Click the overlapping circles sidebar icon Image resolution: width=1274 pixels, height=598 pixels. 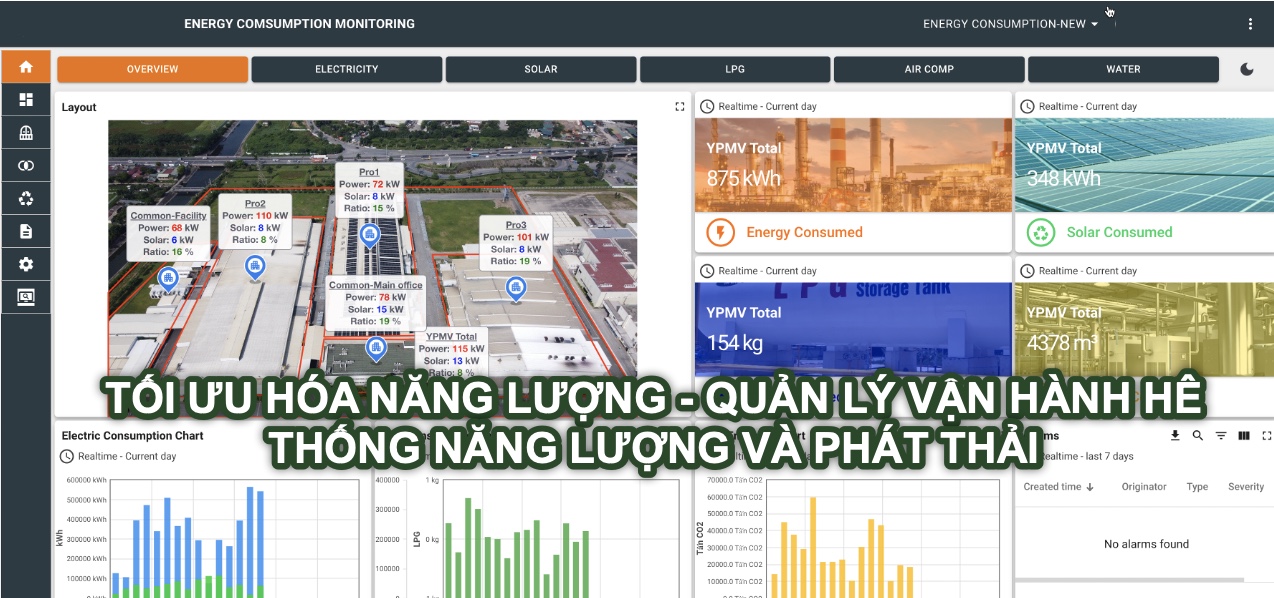click(x=26, y=166)
